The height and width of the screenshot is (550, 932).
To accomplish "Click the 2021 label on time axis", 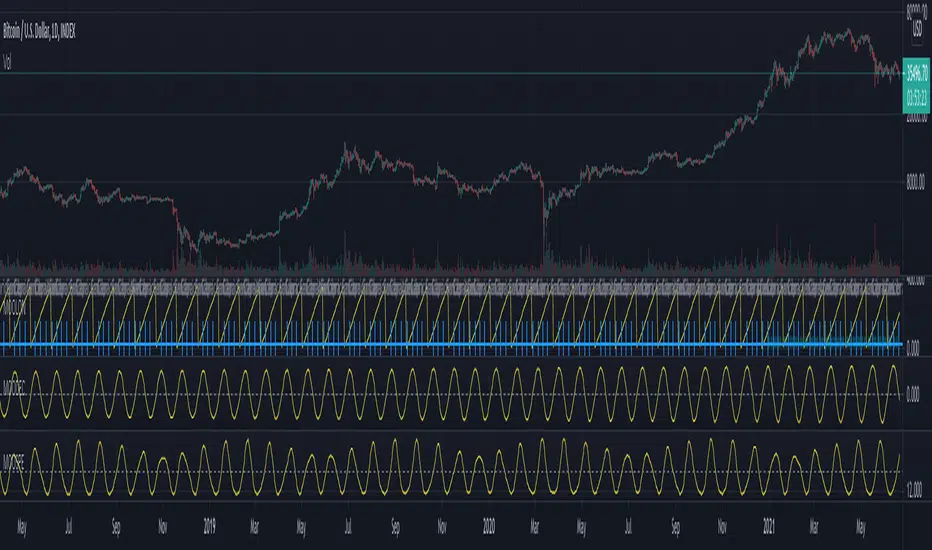I will [x=769, y=526].
